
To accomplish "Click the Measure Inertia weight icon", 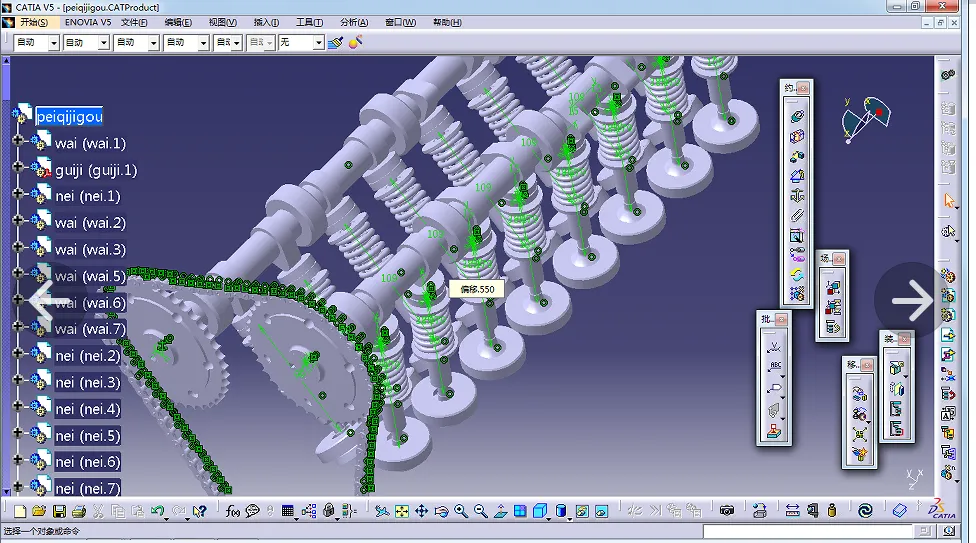I will [x=832, y=511].
